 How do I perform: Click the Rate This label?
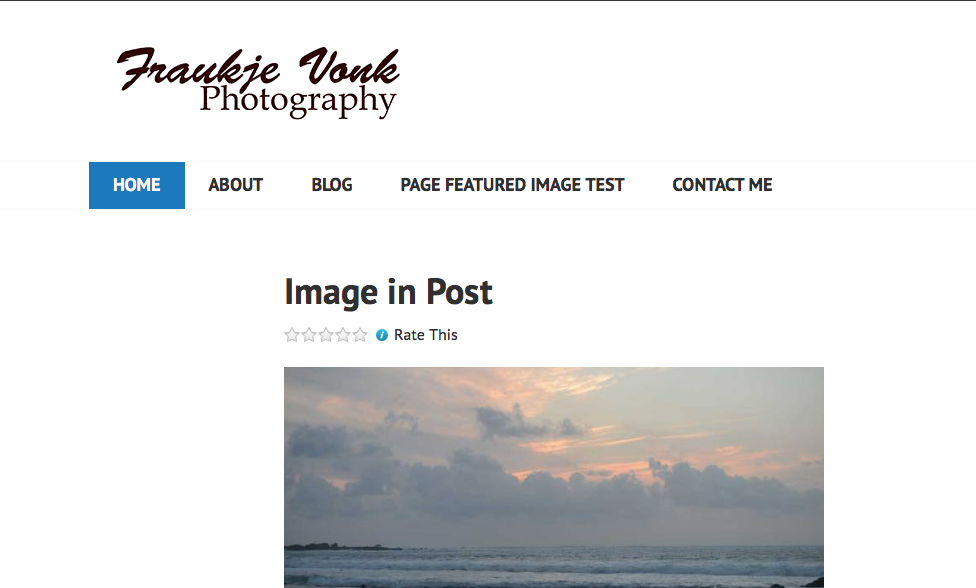426,335
